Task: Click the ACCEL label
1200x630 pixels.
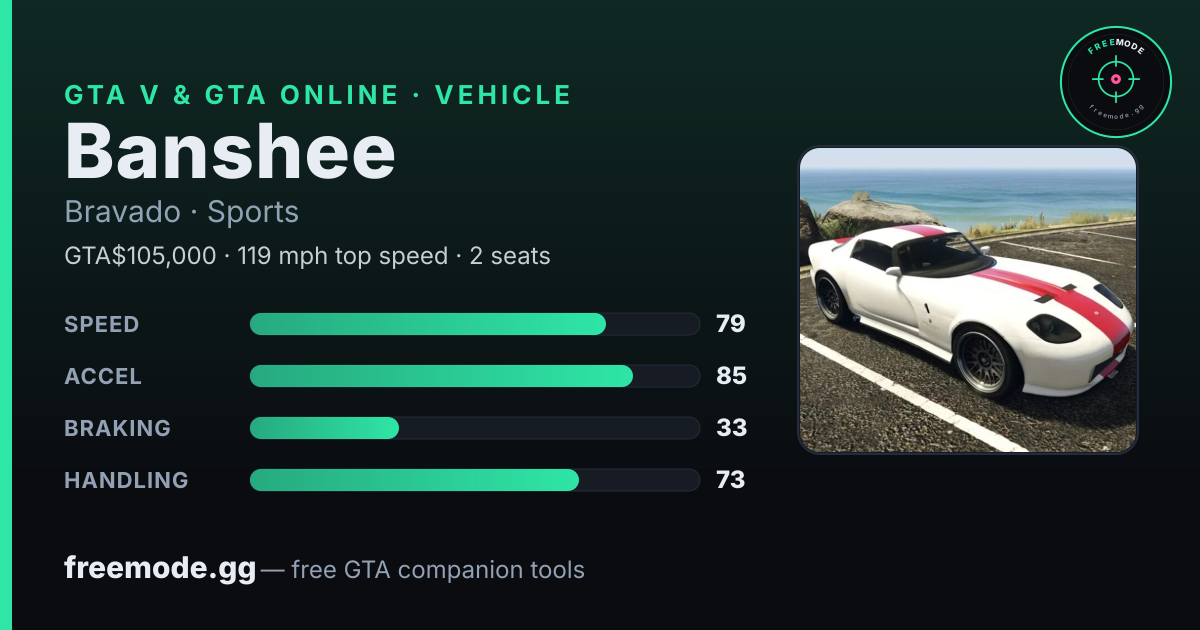Action: (x=103, y=377)
